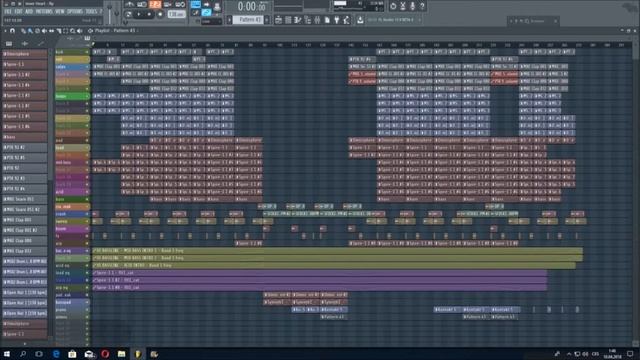Viewport: 640px width, 360px height.
Task: Mute the kick playlist track
Action: point(87,52)
